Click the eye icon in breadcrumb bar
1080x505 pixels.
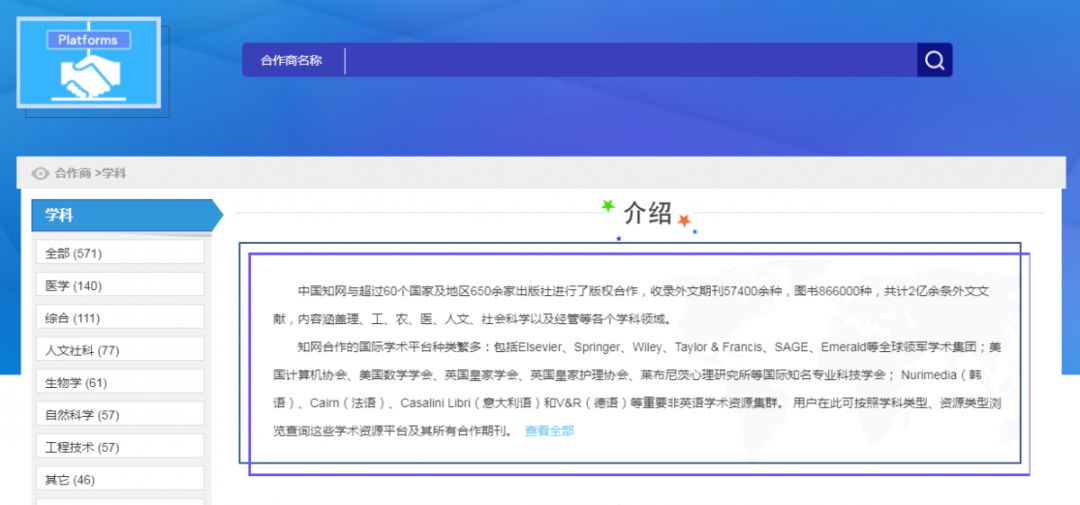pyautogui.click(x=41, y=174)
